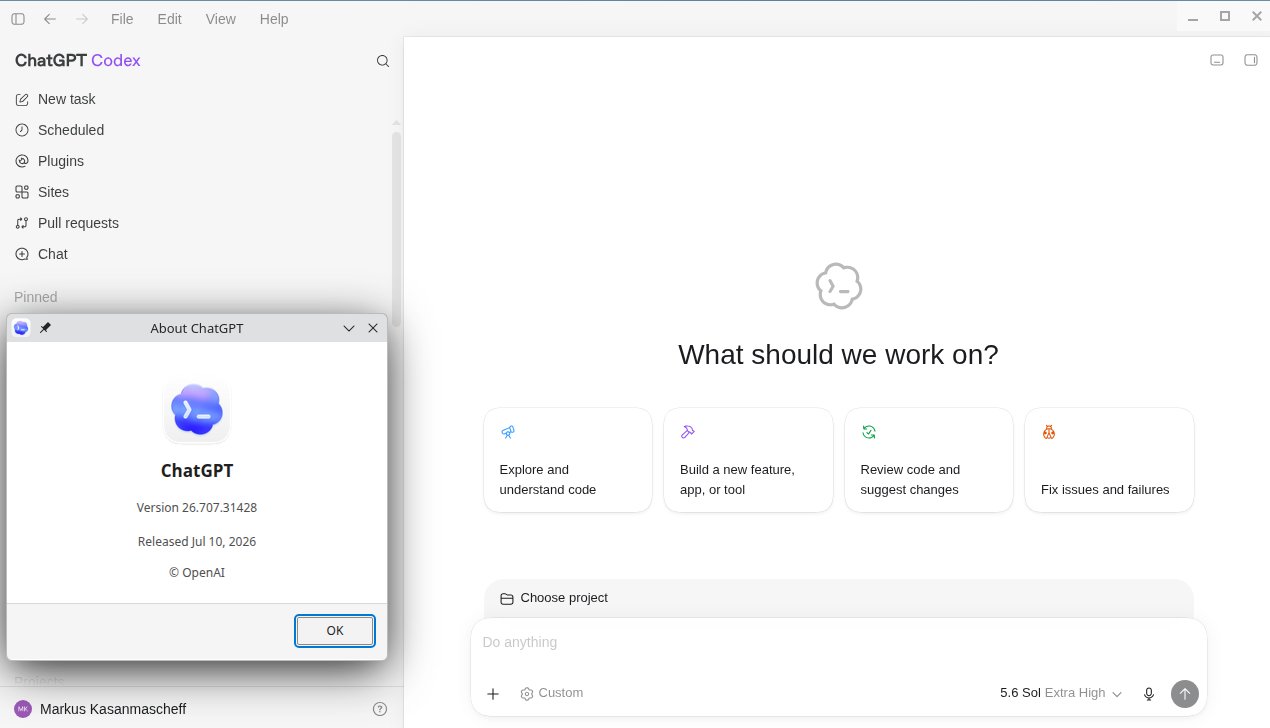Click the telescope icon on Explore card
Image resolution: width=1270 pixels, height=728 pixels.
(x=508, y=432)
